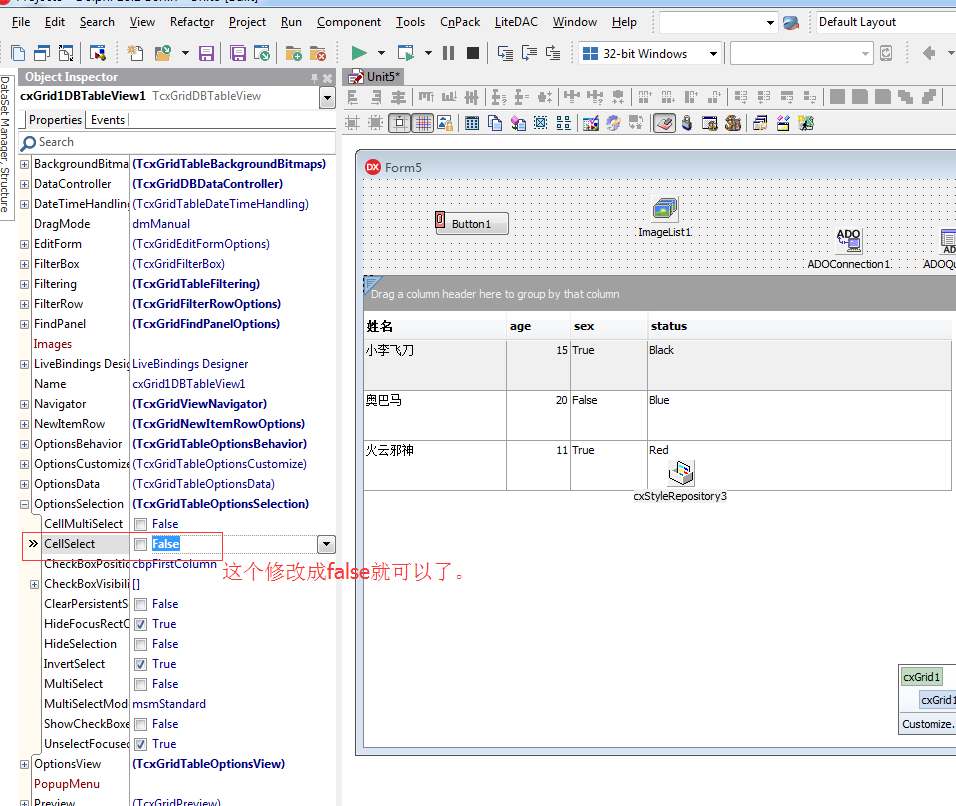Click the Pause button in toolbar

point(449,53)
